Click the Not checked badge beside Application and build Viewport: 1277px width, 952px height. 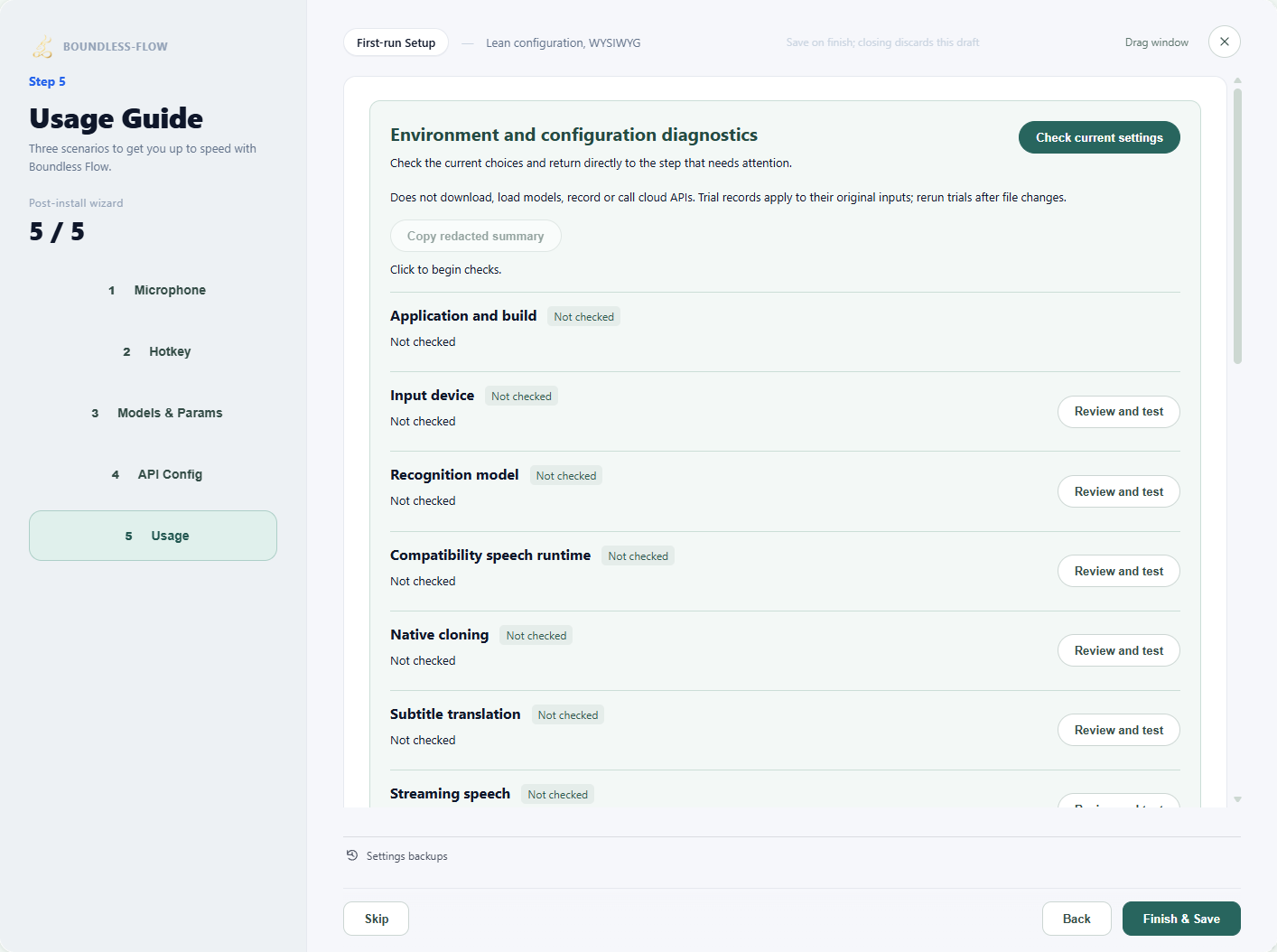coord(583,317)
